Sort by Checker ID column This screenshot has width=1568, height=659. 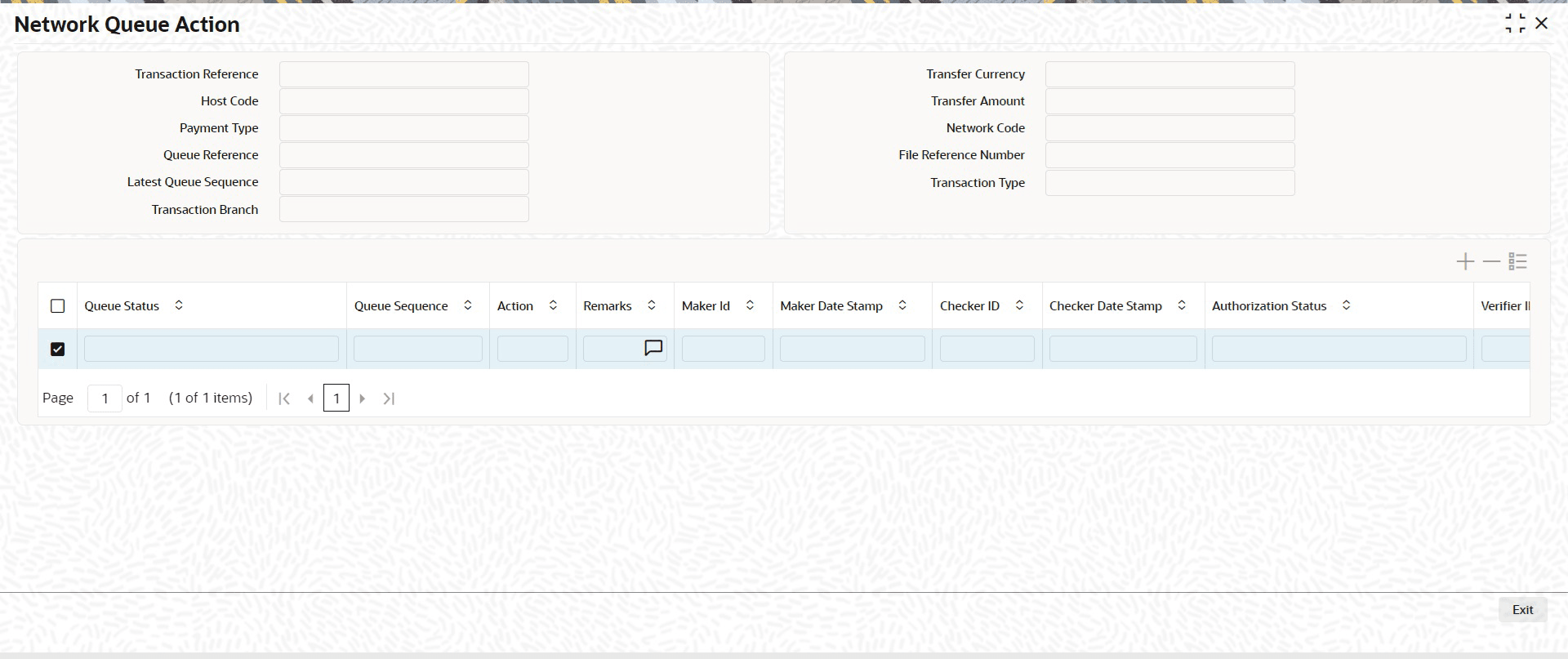click(1019, 305)
